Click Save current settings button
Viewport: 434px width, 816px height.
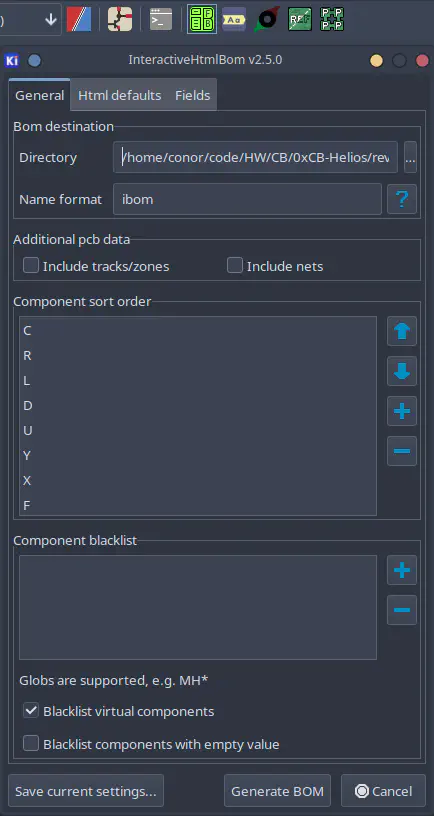[x=86, y=791]
